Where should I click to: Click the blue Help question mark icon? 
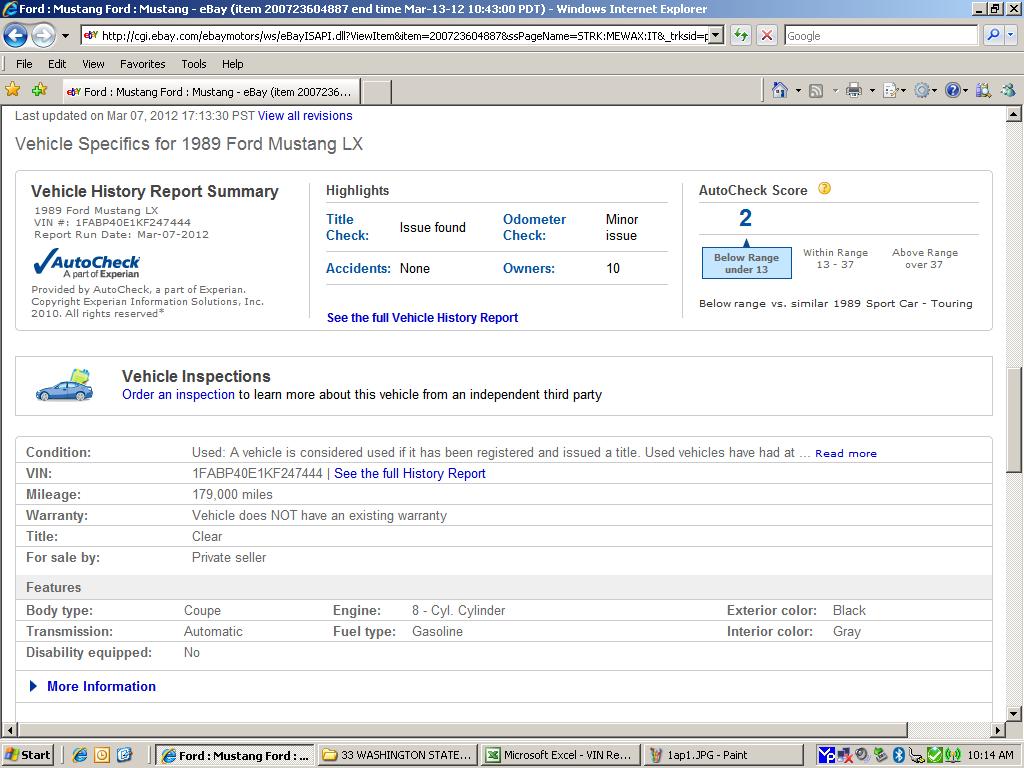point(952,90)
